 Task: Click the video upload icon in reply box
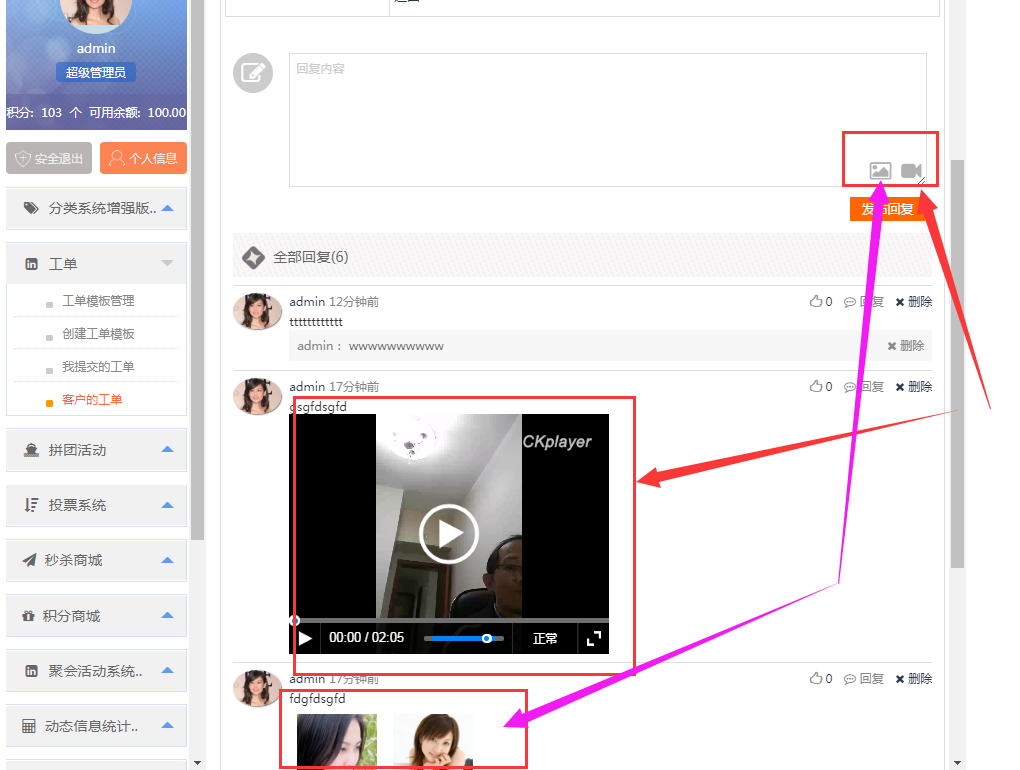coord(910,171)
